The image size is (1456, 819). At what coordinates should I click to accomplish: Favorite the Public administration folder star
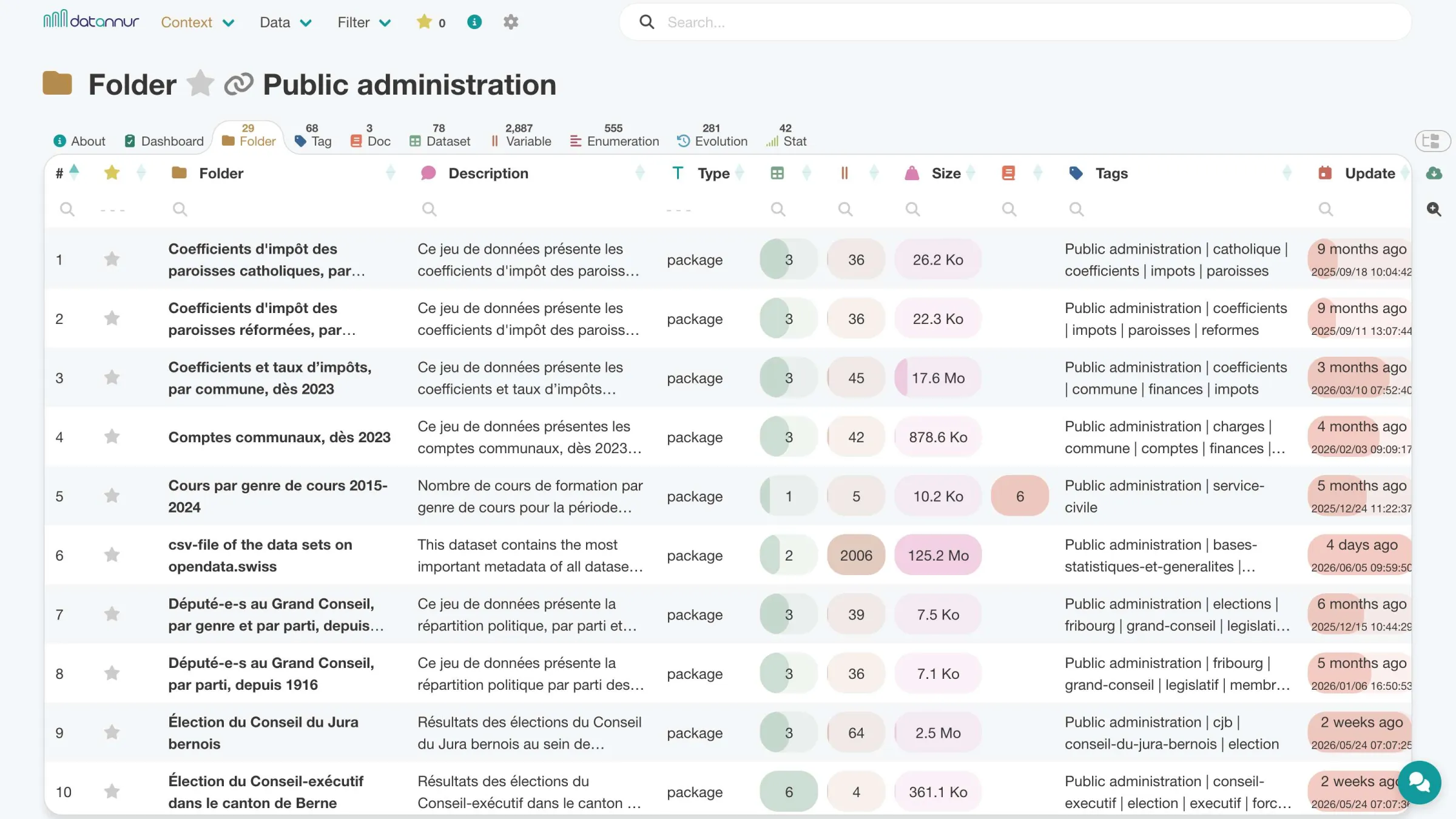point(200,84)
